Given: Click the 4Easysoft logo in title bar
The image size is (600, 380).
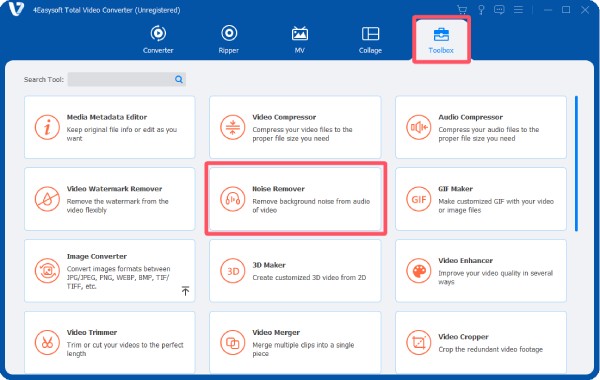Looking at the screenshot, I should (16, 9).
